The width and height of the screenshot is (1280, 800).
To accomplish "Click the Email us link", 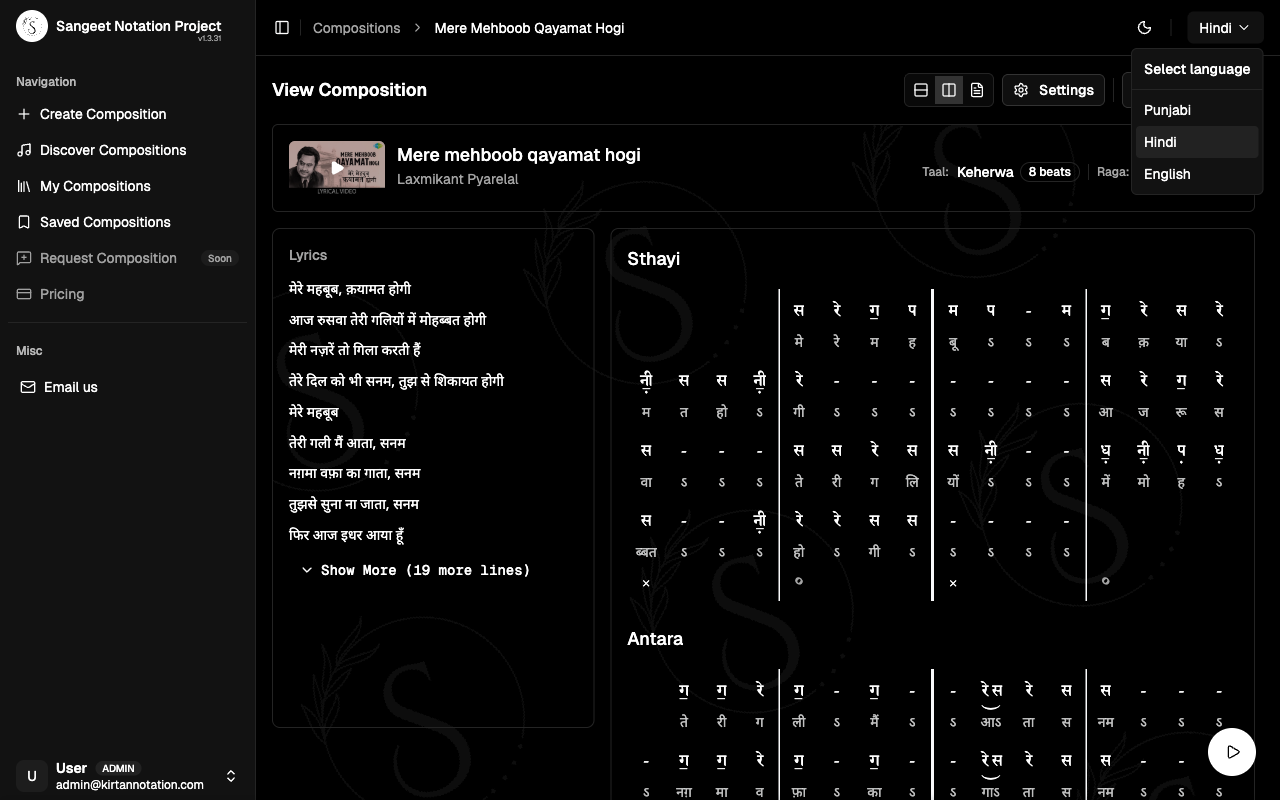I will pos(70,387).
